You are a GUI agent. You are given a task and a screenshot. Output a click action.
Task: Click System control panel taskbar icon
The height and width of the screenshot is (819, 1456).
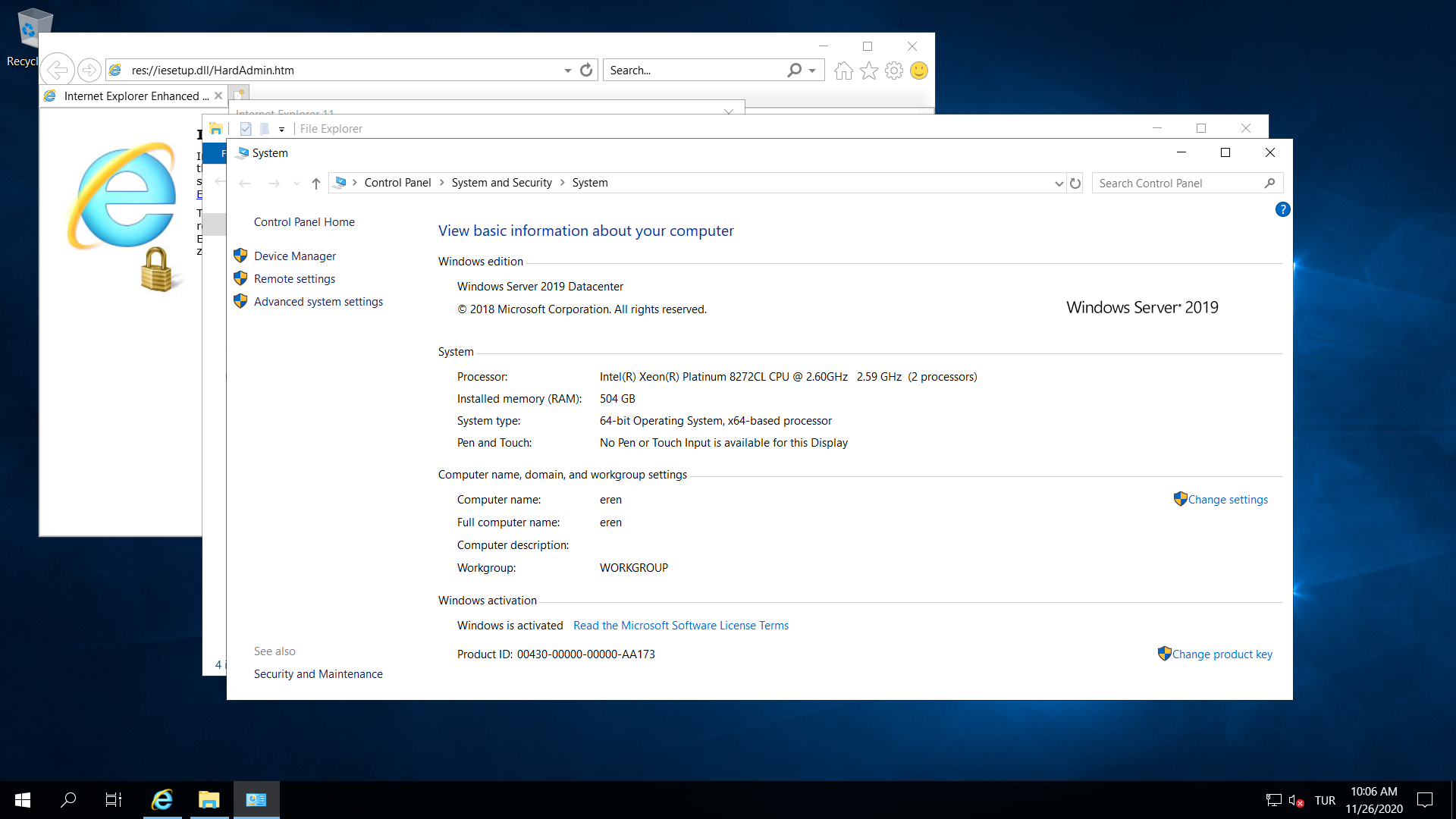click(x=256, y=800)
